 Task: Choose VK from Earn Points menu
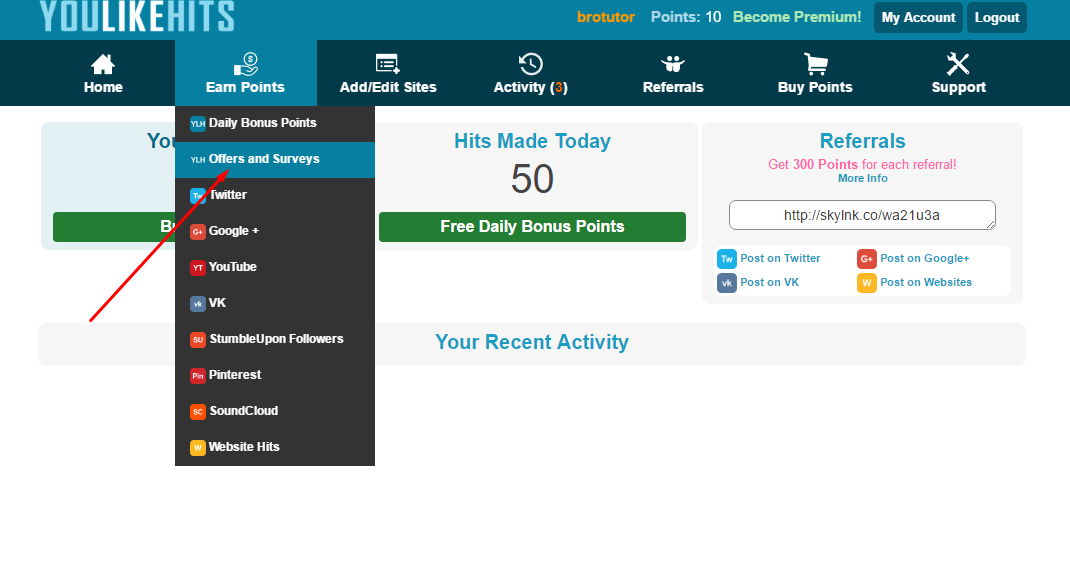275,303
